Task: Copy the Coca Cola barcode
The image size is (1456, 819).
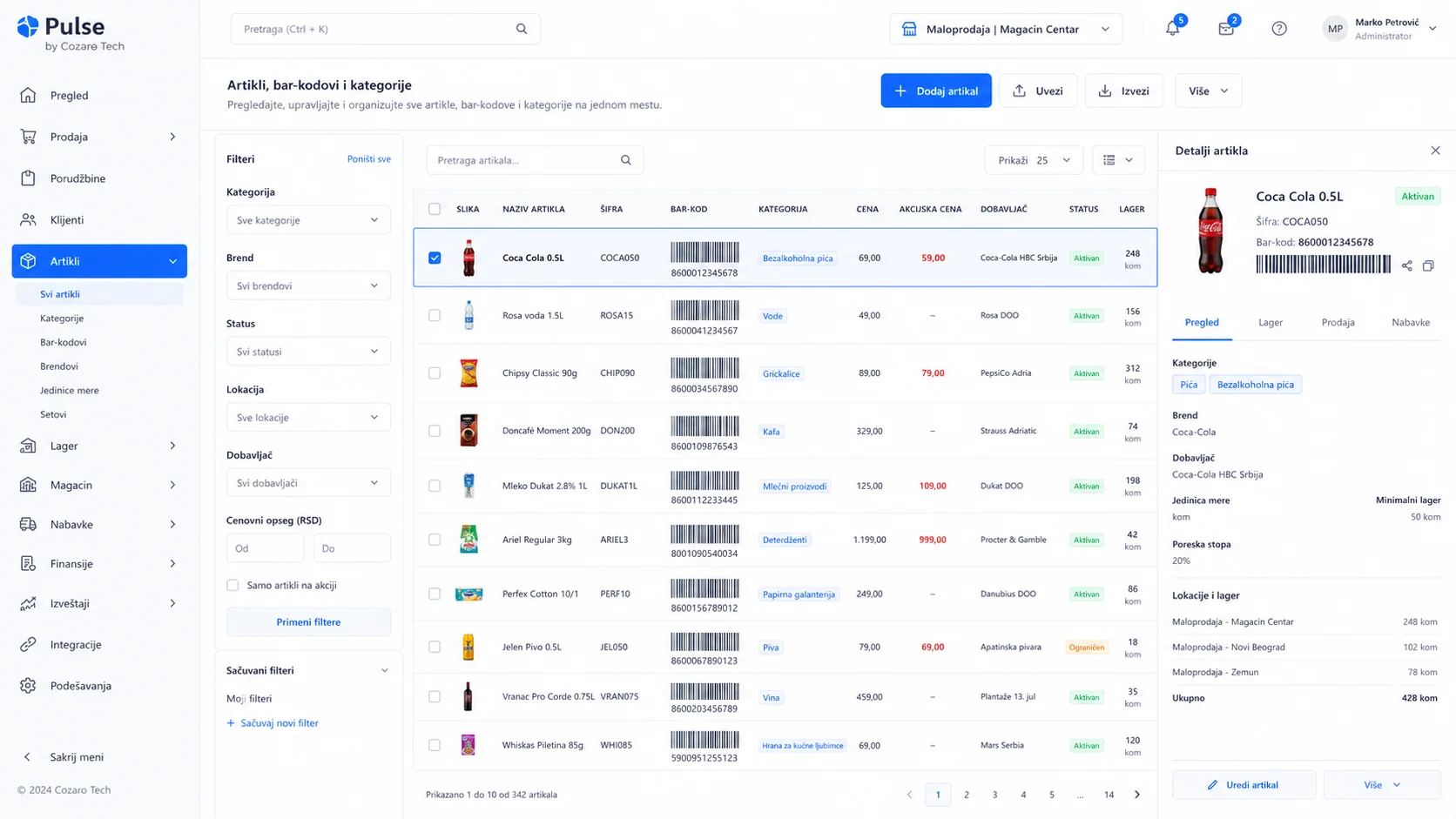Action: pyautogui.click(x=1428, y=265)
